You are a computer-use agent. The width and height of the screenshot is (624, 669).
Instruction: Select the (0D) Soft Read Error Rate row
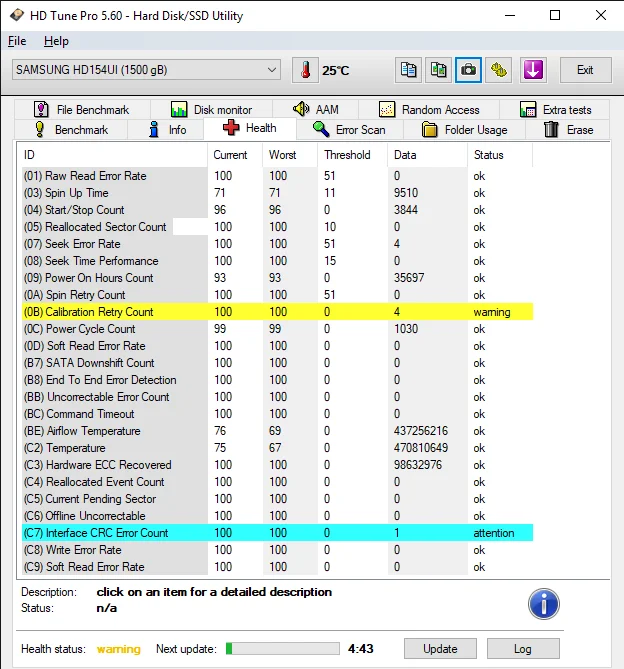(277, 346)
